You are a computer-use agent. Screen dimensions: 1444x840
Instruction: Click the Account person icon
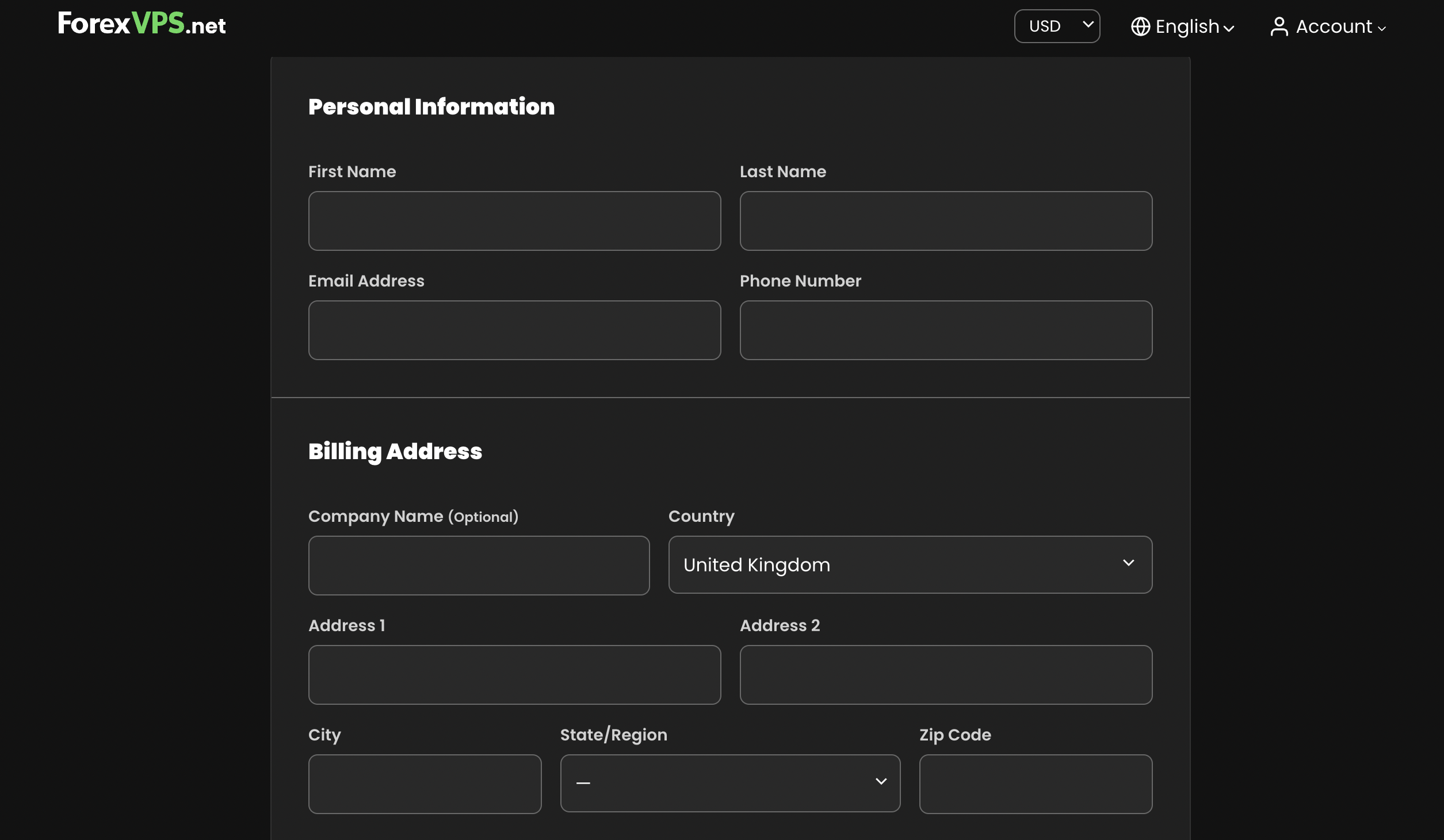coord(1278,26)
